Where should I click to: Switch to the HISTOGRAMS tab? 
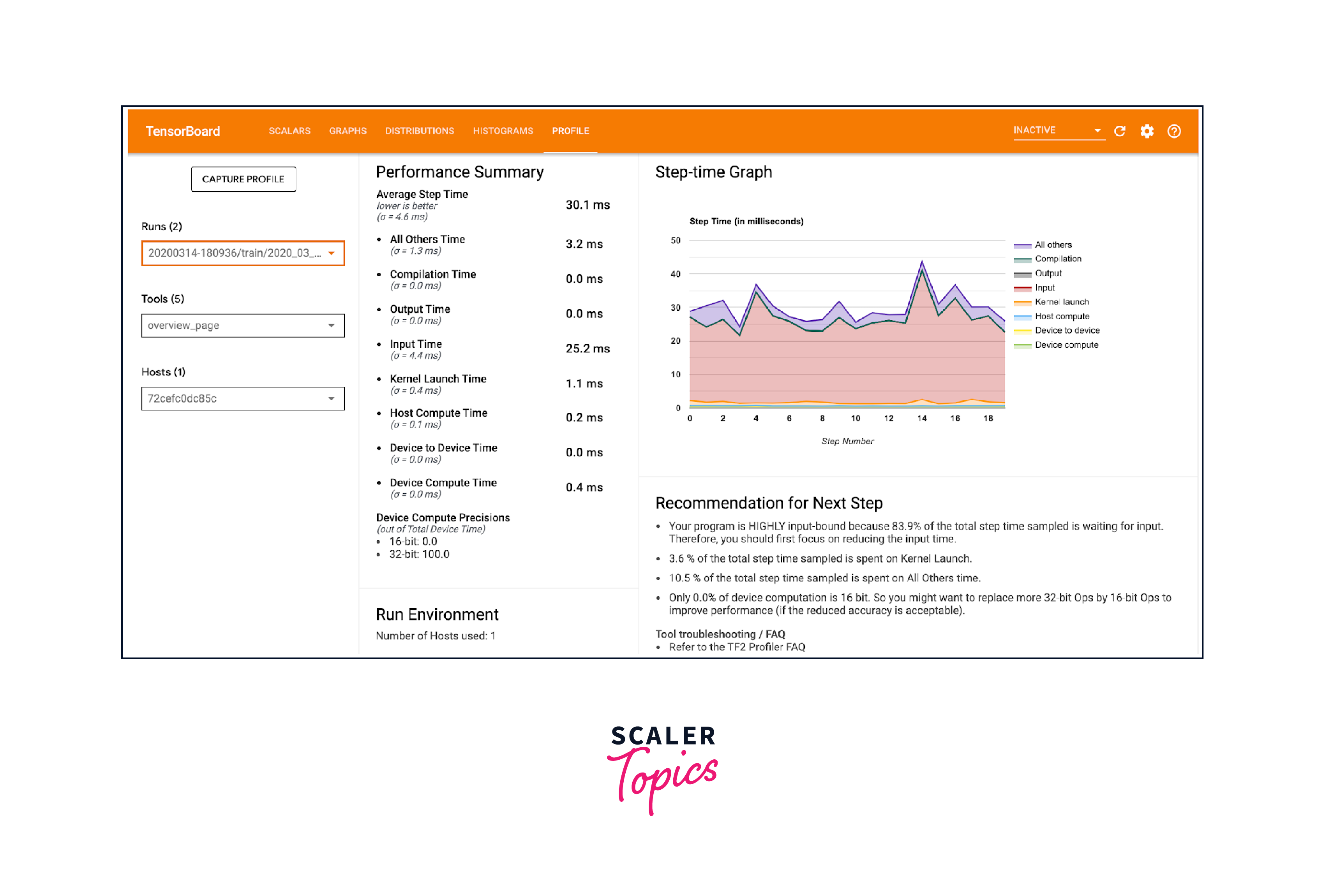point(503,131)
